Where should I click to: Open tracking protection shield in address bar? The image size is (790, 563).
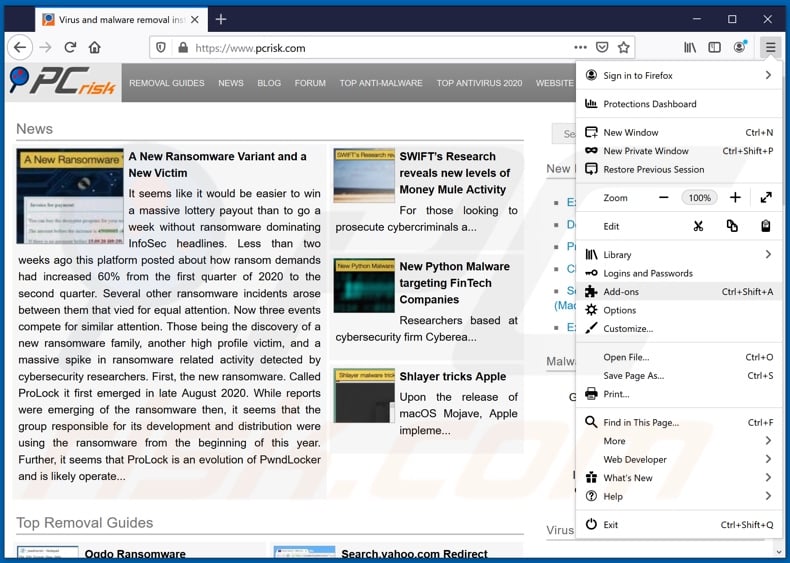[161, 48]
